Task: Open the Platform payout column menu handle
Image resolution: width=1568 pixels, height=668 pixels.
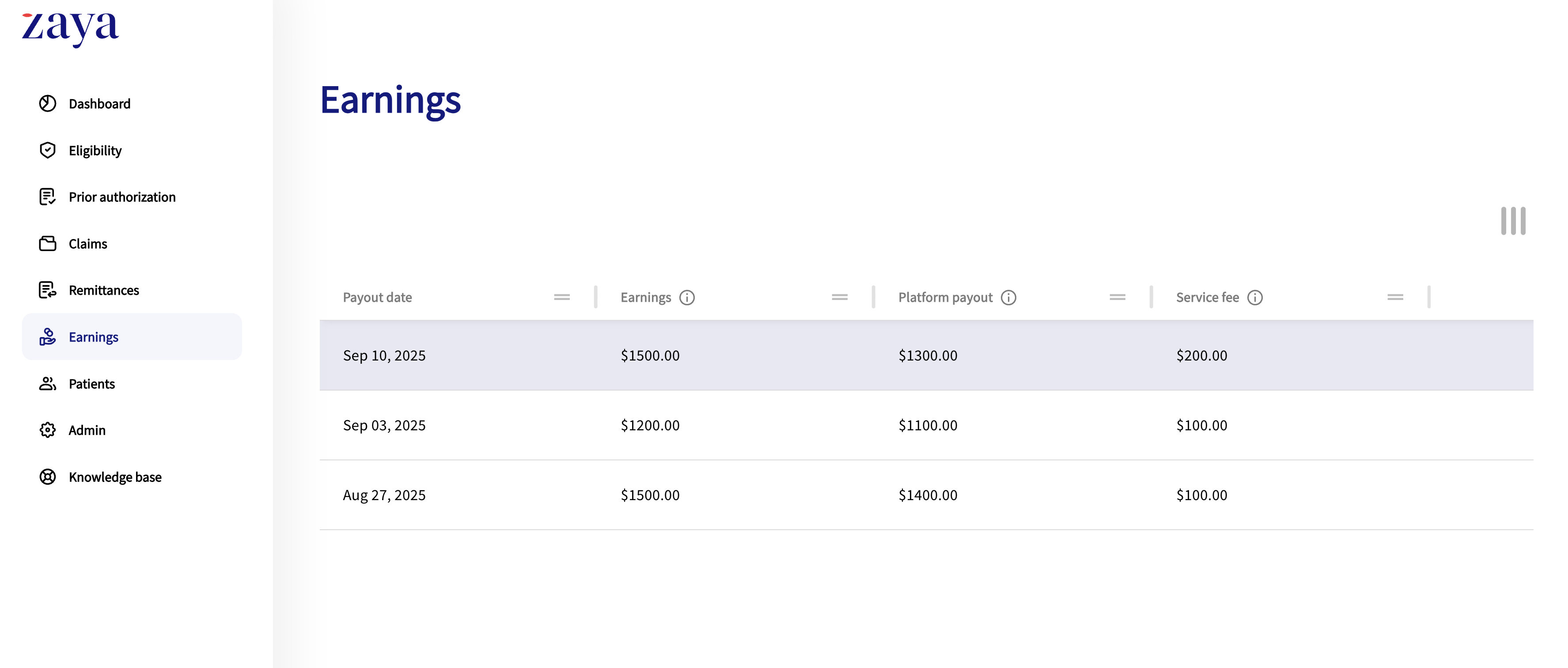Action: (x=1117, y=297)
